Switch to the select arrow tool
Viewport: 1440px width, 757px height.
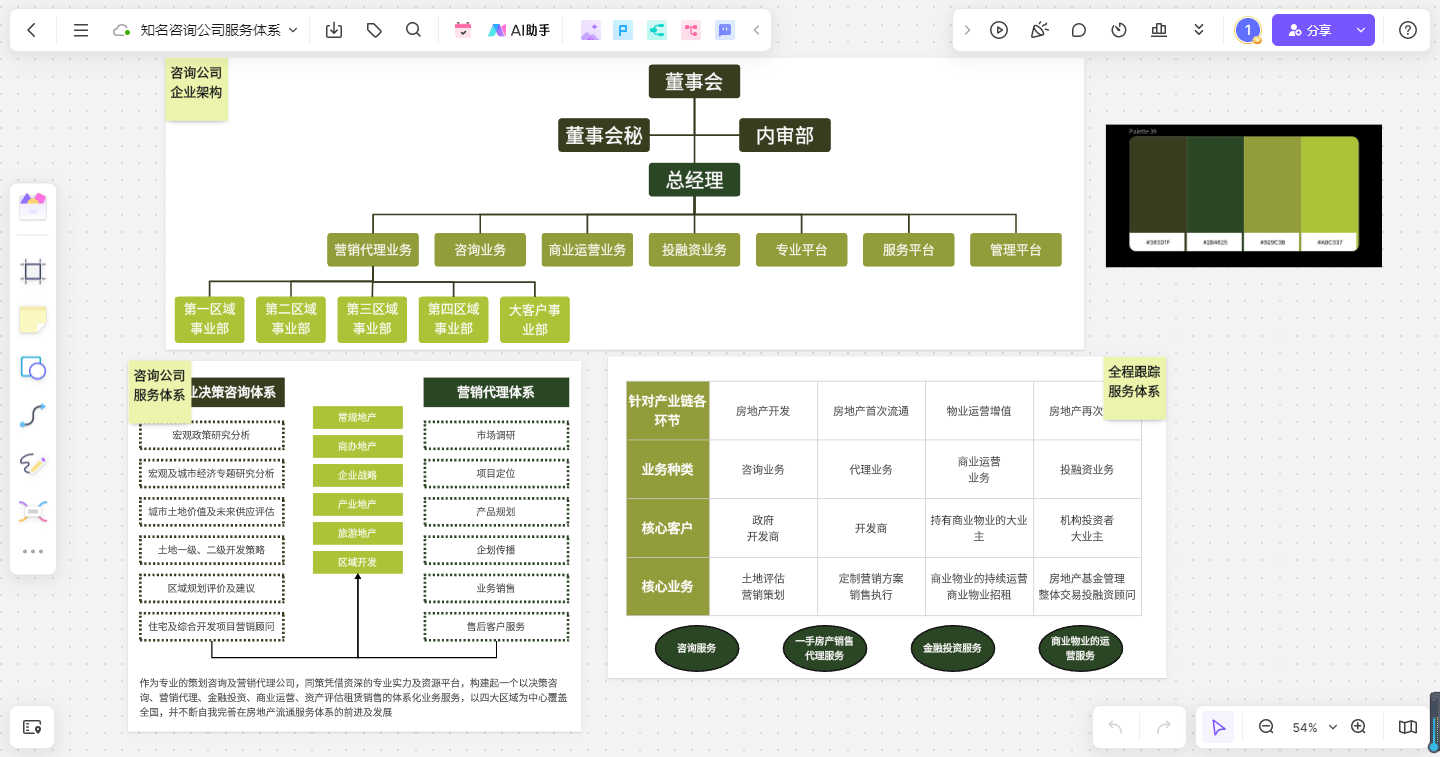tap(1217, 727)
